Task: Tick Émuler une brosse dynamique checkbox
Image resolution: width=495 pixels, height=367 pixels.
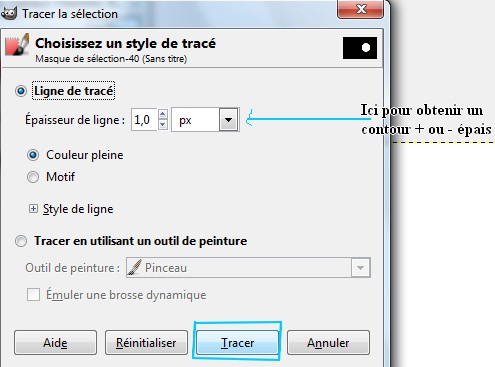Action: [33, 295]
